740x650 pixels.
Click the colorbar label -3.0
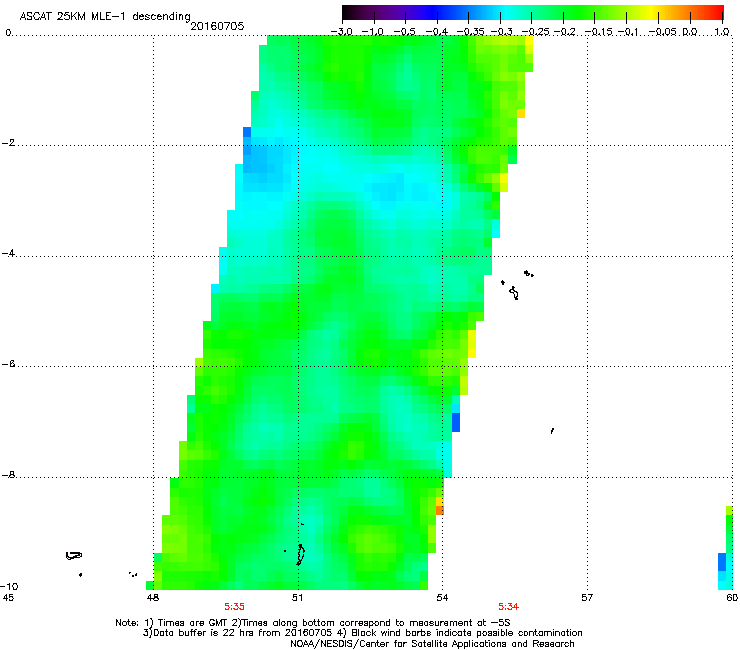342,32
